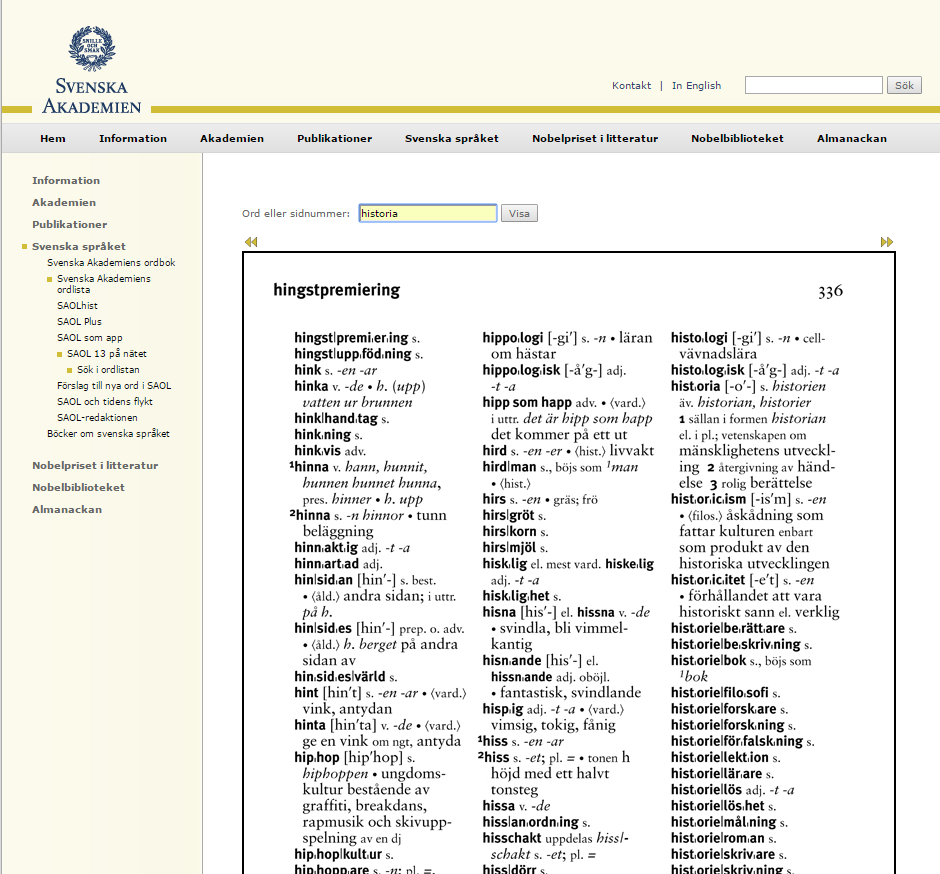Select Publikationer in the left sidebar
The image size is (940, 874).
(x=70, y=225)
